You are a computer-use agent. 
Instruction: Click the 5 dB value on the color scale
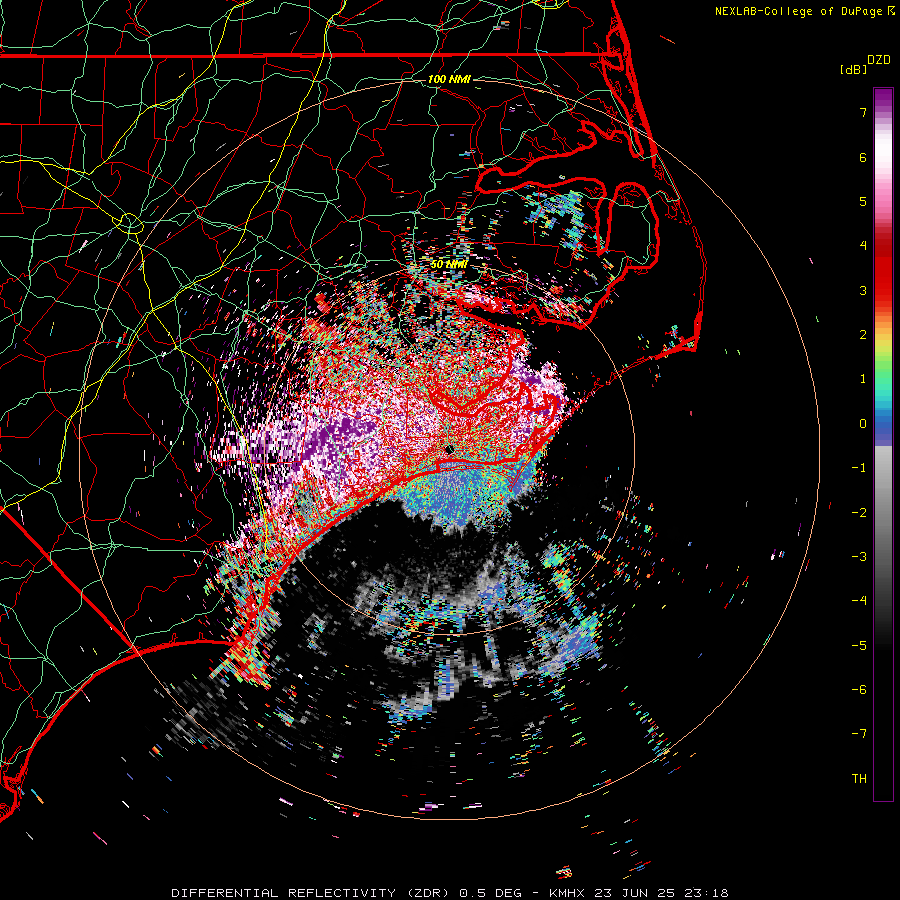(863, 201)
